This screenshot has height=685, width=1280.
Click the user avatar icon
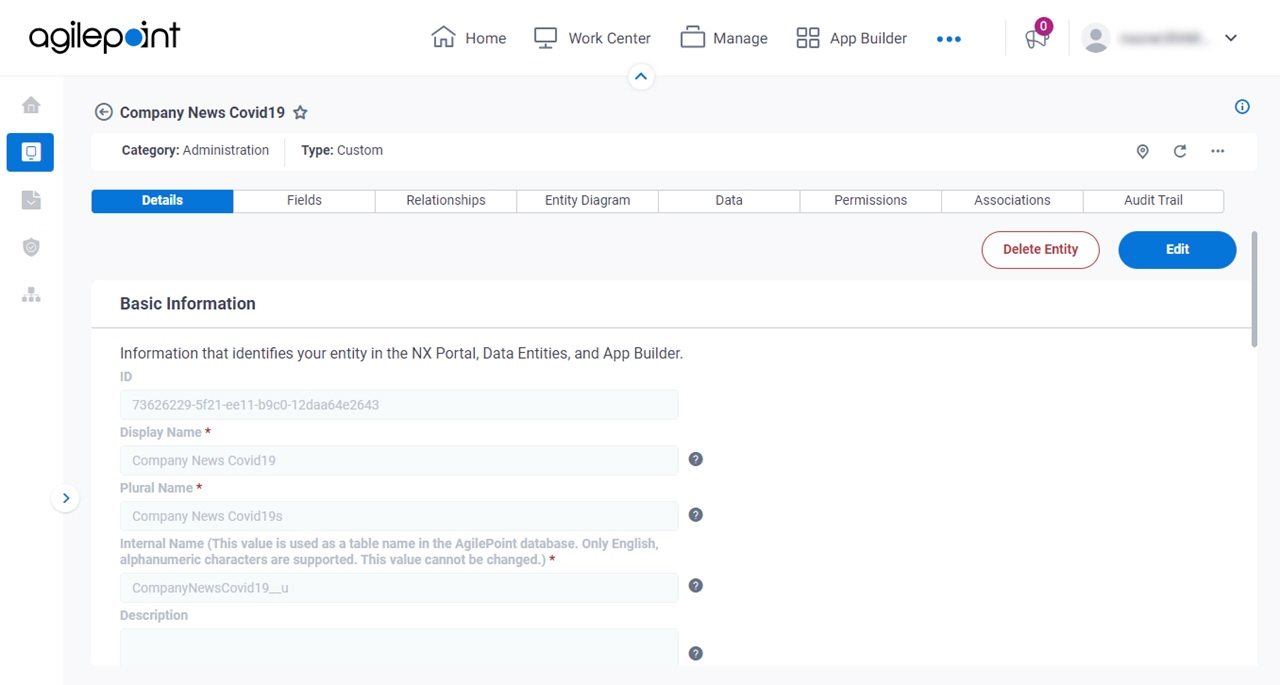coord(1096,38)
